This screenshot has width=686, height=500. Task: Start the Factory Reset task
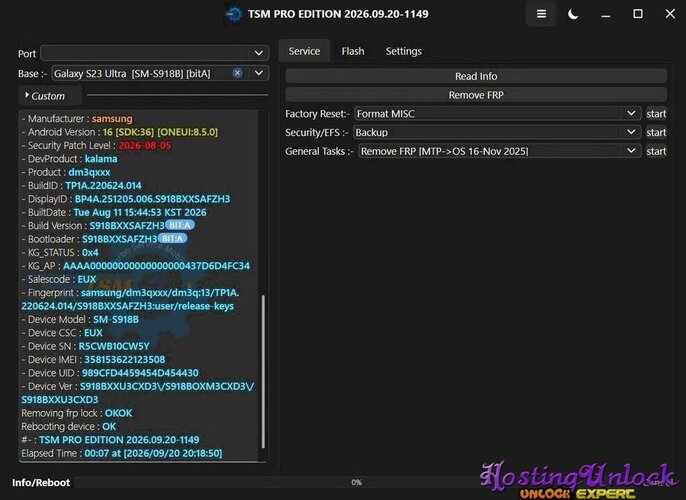point(656,114)
